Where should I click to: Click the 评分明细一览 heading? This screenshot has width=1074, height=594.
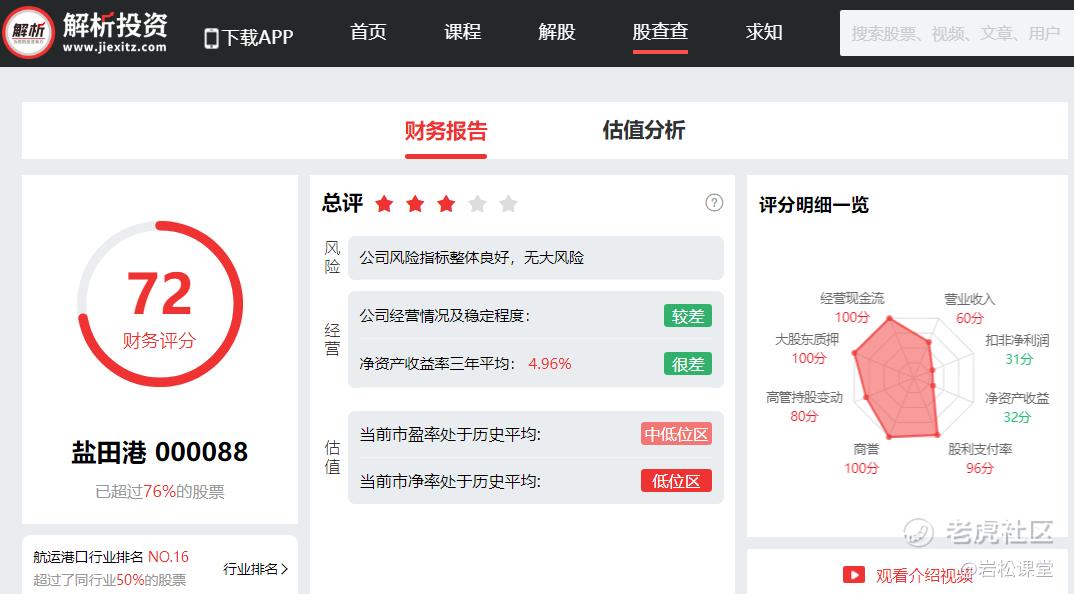(814, 205)
